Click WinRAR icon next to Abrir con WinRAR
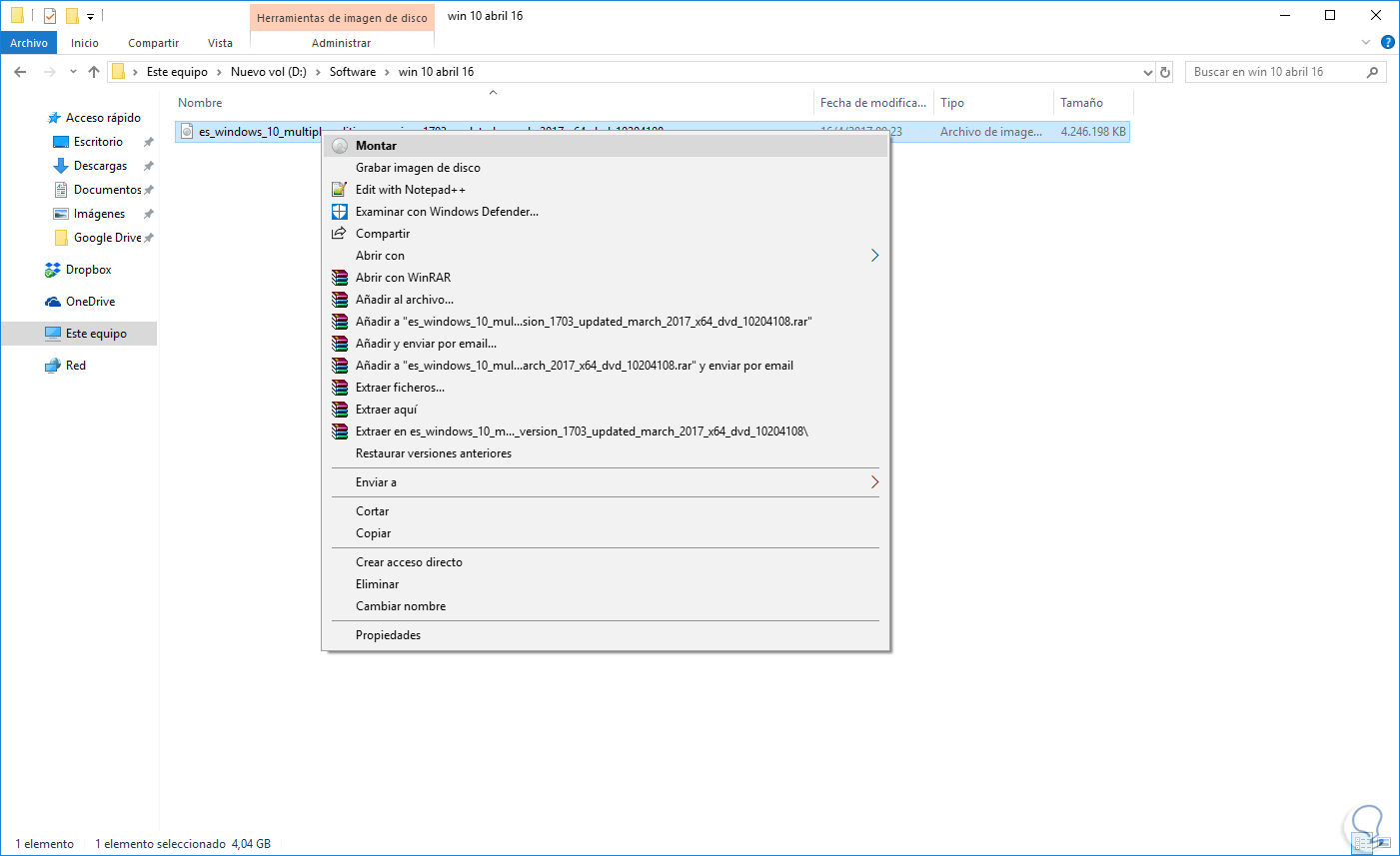Viewport: 1400px width, 856px height. click(340, 278)
